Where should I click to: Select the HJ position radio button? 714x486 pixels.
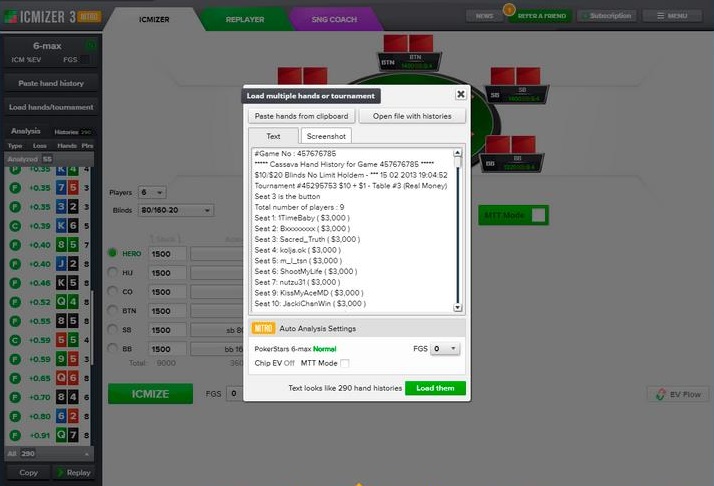point(112,272)
